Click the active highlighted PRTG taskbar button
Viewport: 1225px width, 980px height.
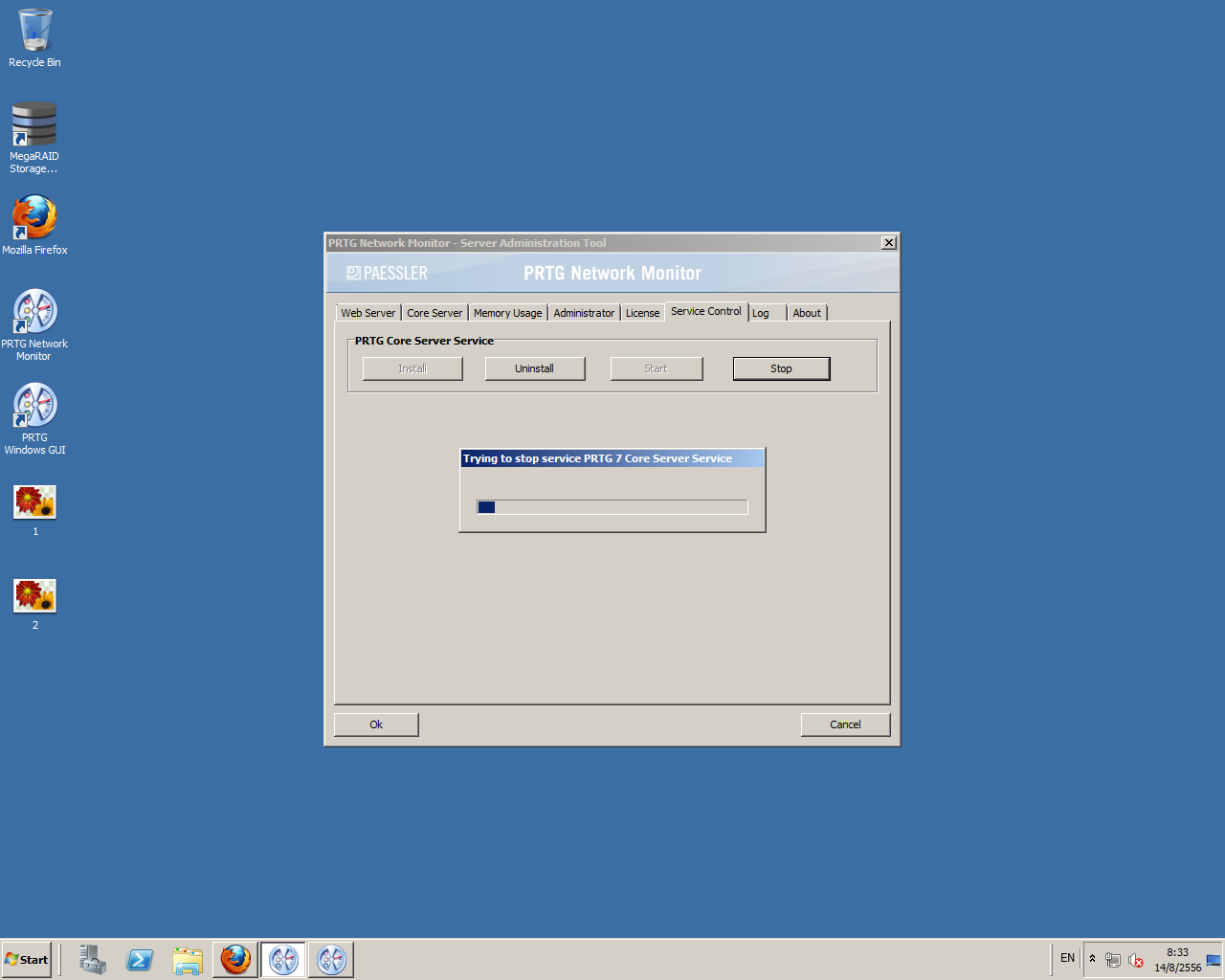coord(283,959)
